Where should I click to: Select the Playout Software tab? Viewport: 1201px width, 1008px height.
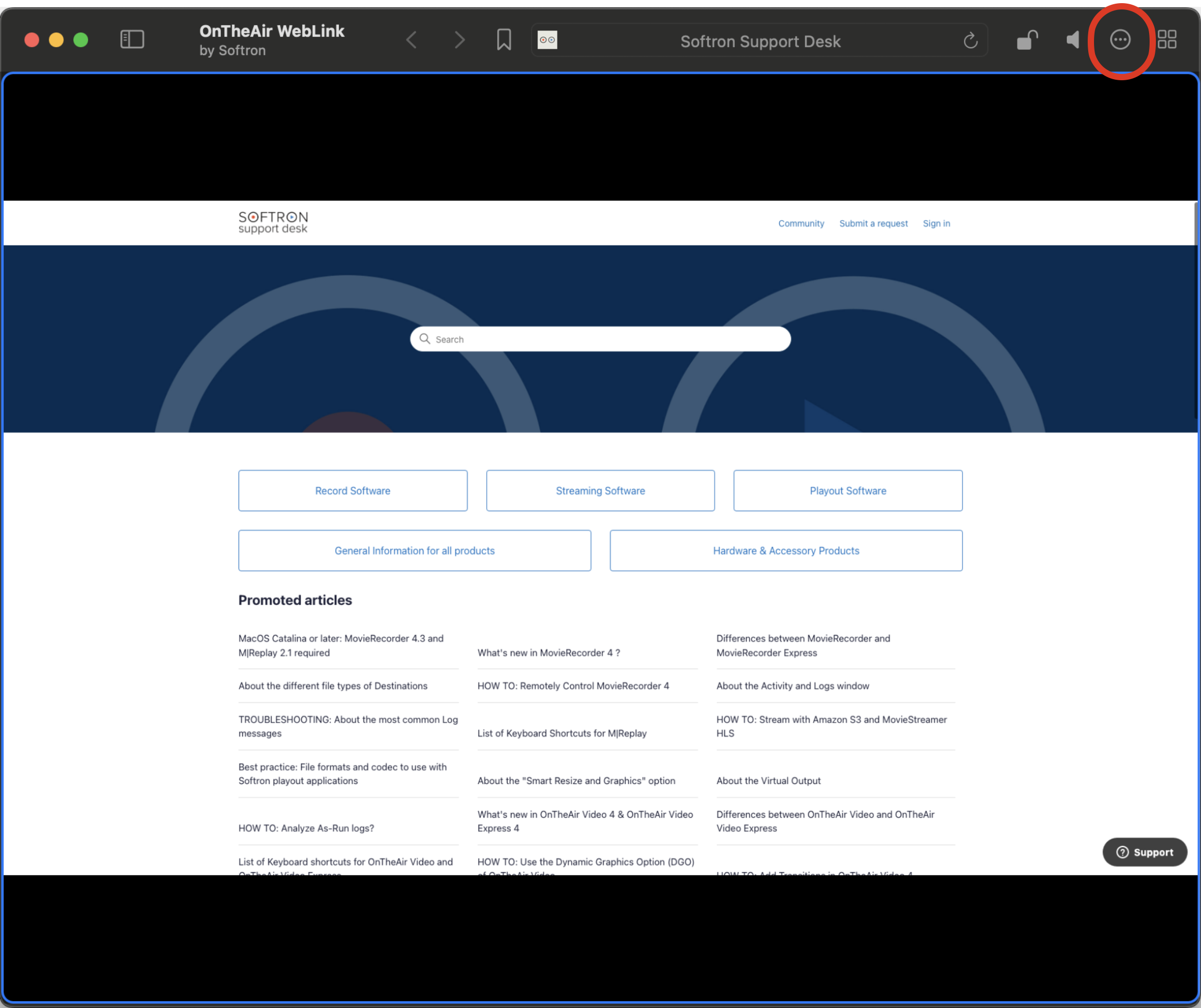coord(847,490)
